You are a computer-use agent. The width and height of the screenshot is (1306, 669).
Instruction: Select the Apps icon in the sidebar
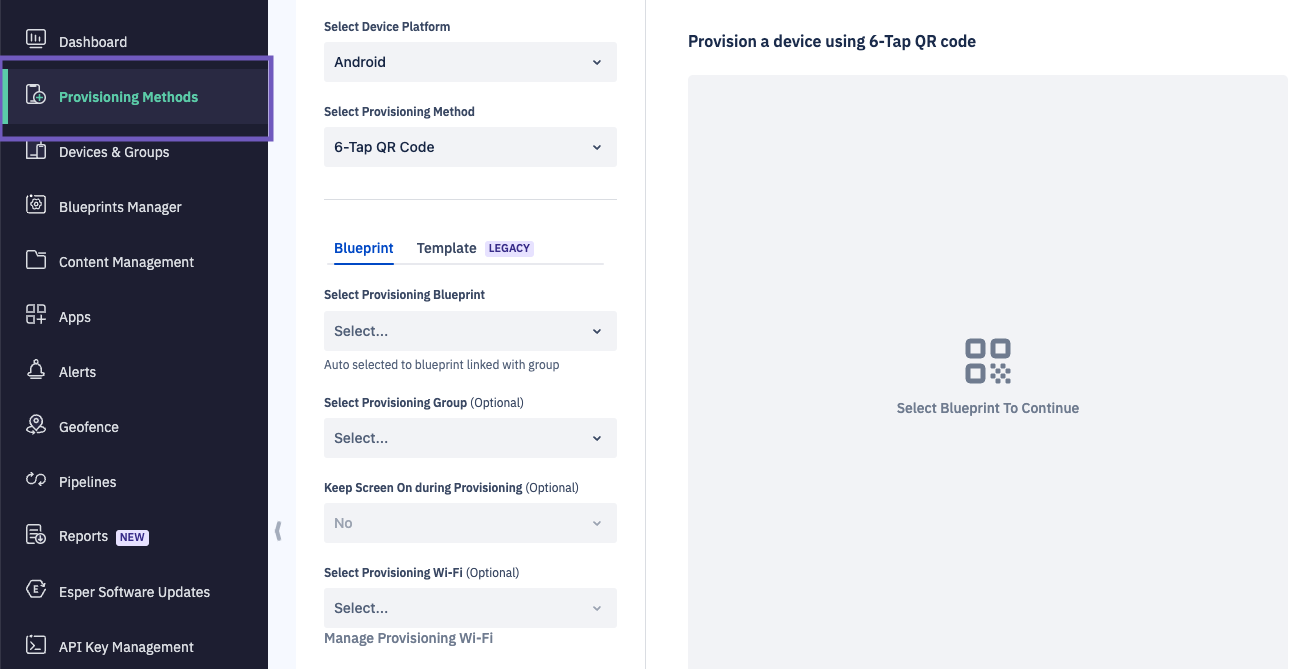pos(36,316)
